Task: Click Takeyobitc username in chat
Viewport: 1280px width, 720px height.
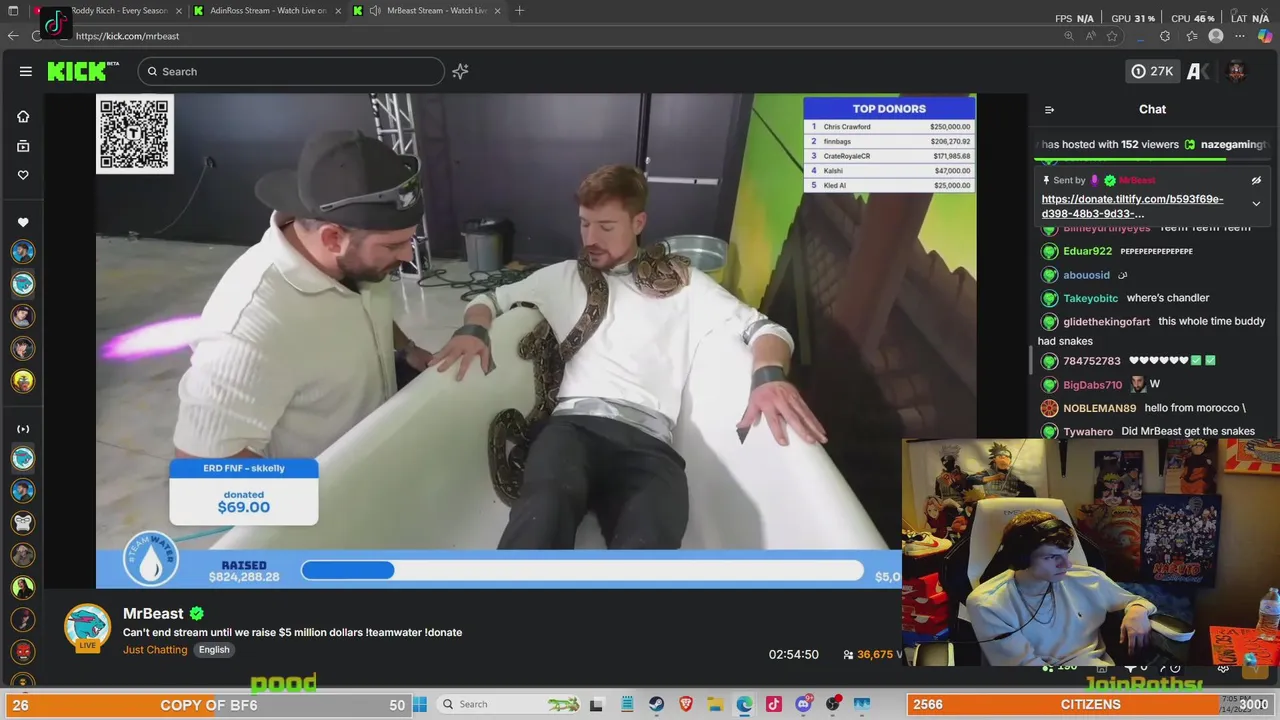Action: tap(1090, 298)
